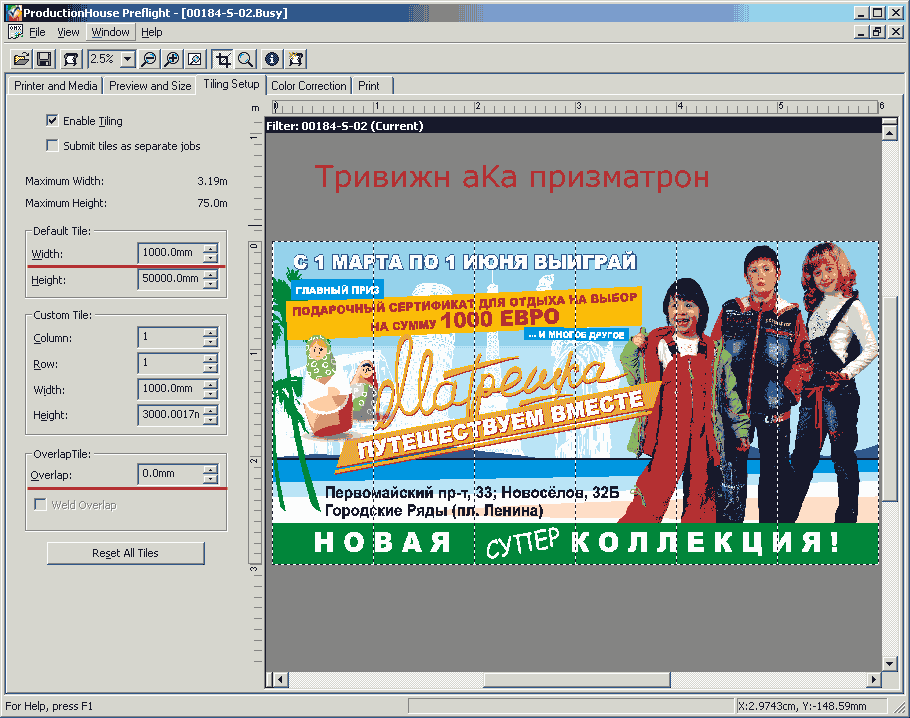The width and height of the screenshot is (910, 718).
Task: Decrease Custom Tile Width with down arrow
Action: [x=211, y=394]
